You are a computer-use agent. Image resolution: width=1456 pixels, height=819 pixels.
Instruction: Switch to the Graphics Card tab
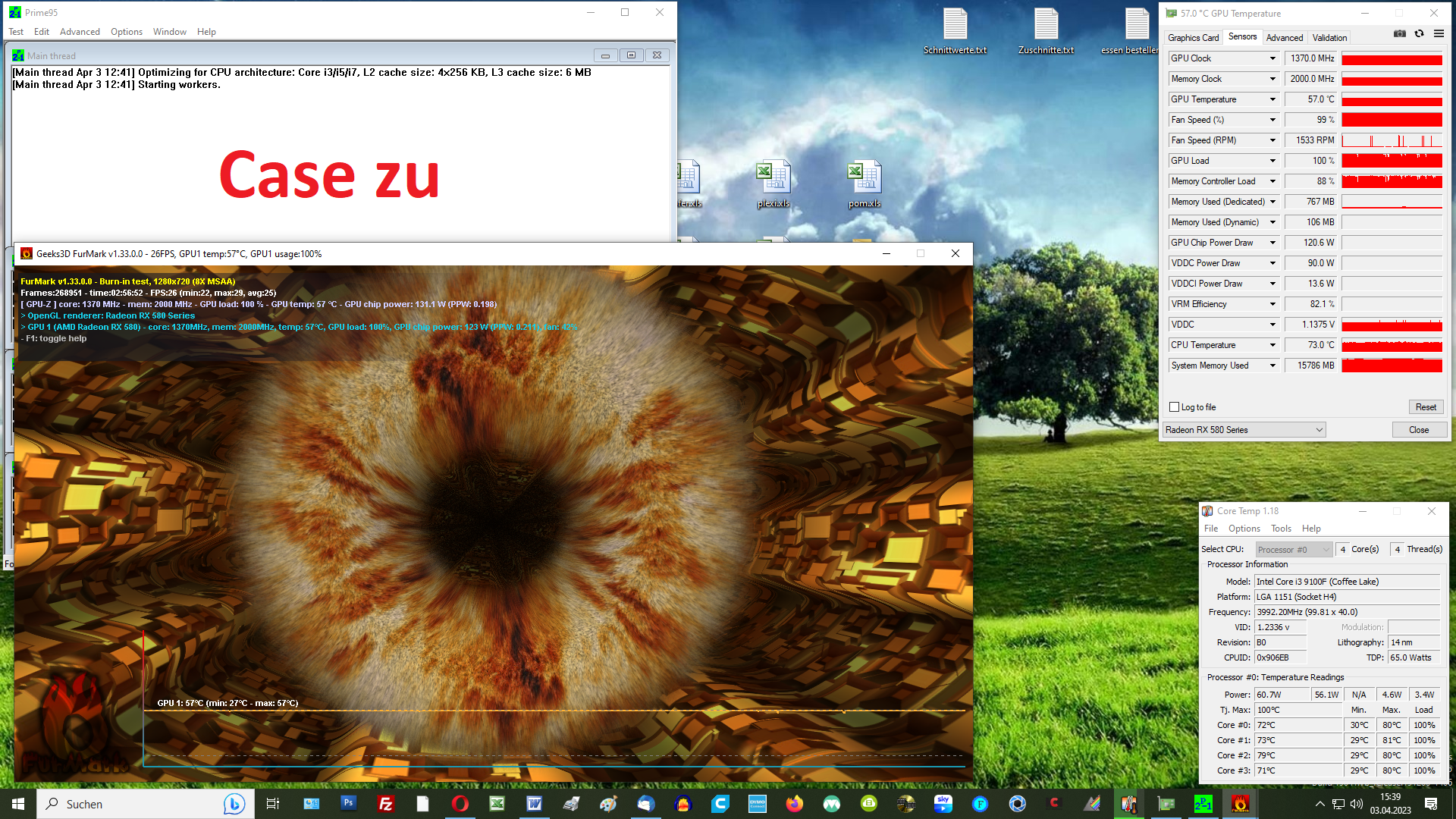[1193, 37]
